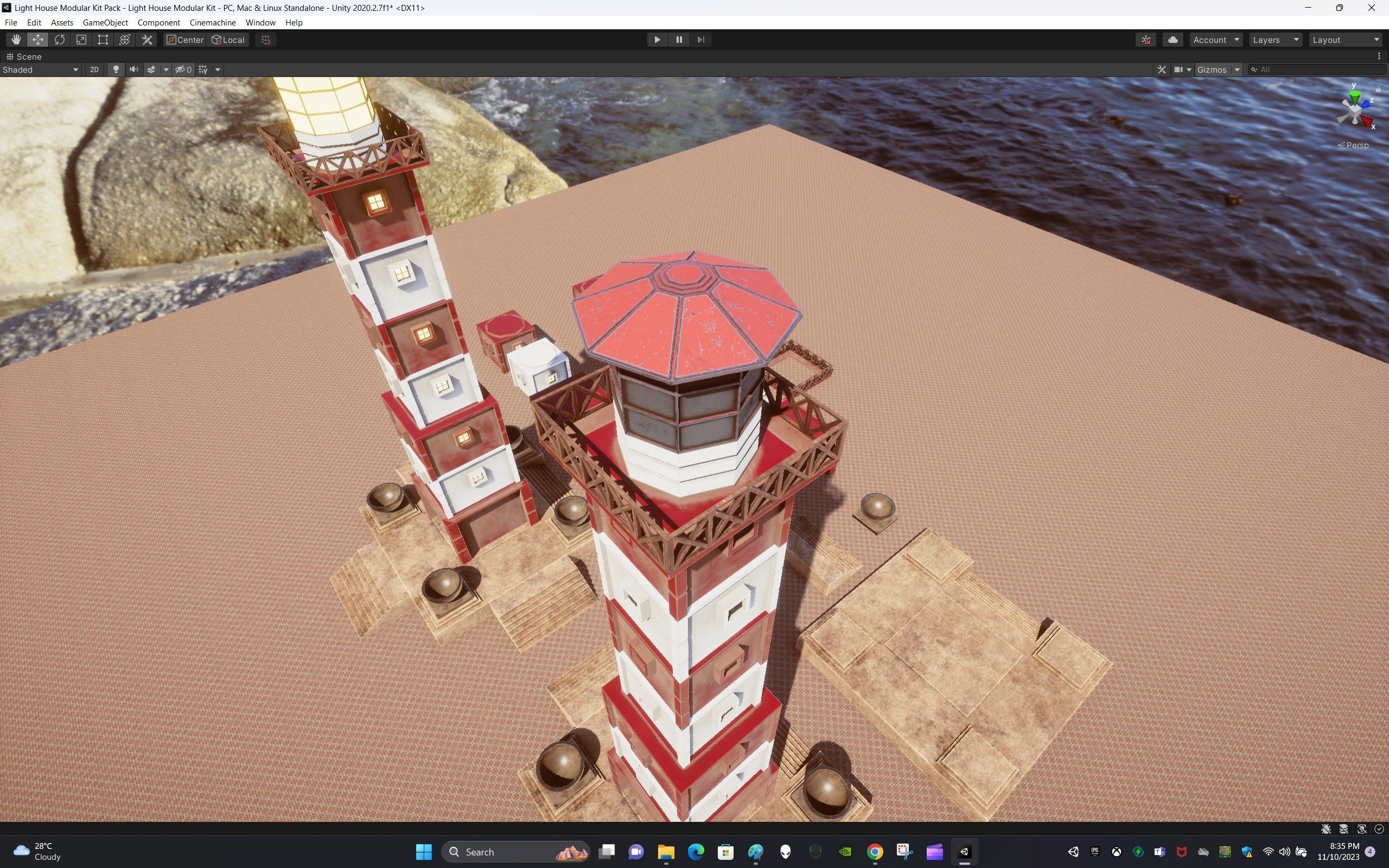Screen dimensions: 1389x868
Task: Toggle the scene gizmo rotation lock
Action: click(1378, 88)
